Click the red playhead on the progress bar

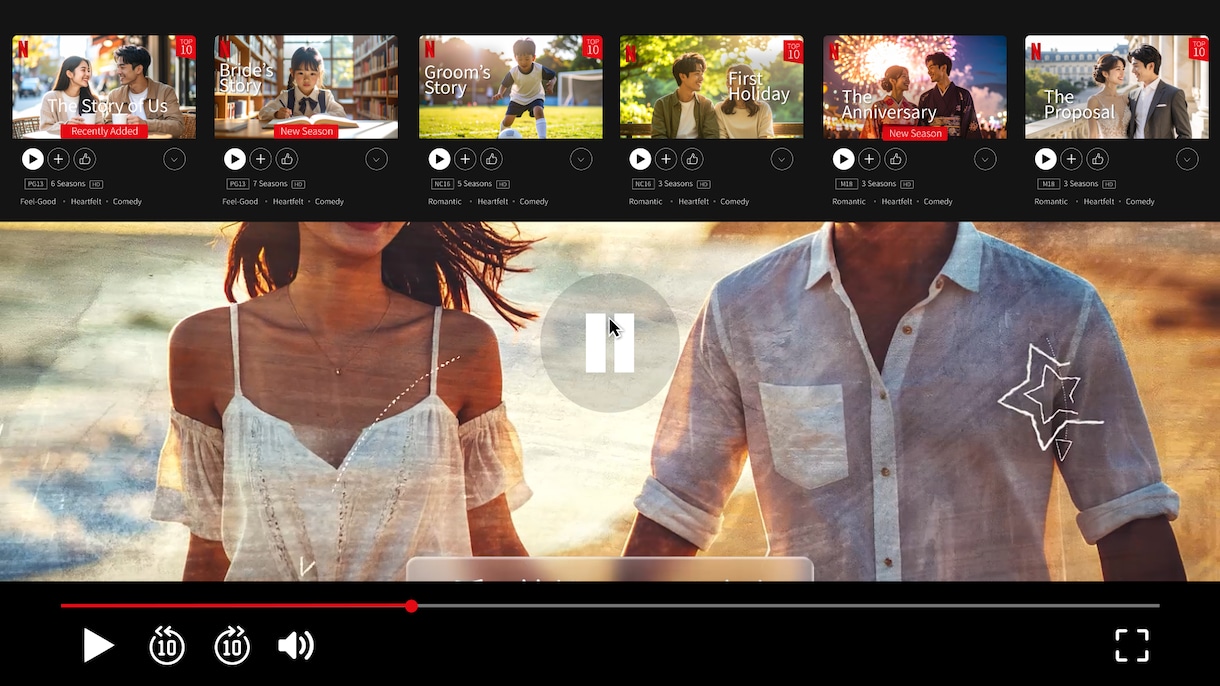point(411,606)
